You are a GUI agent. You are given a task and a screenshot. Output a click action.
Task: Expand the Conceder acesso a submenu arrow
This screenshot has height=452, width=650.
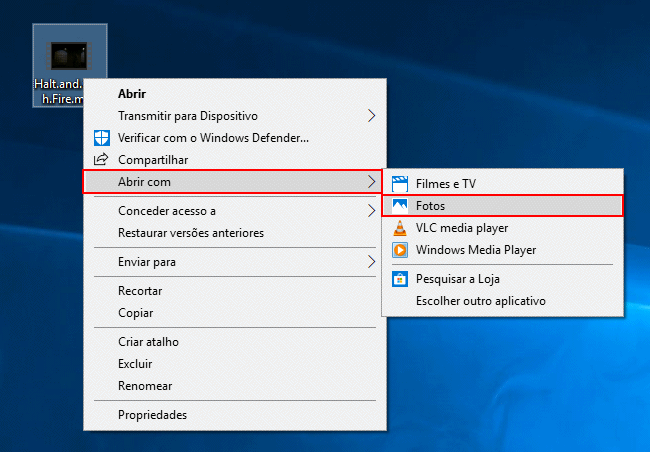click(371, 211)
